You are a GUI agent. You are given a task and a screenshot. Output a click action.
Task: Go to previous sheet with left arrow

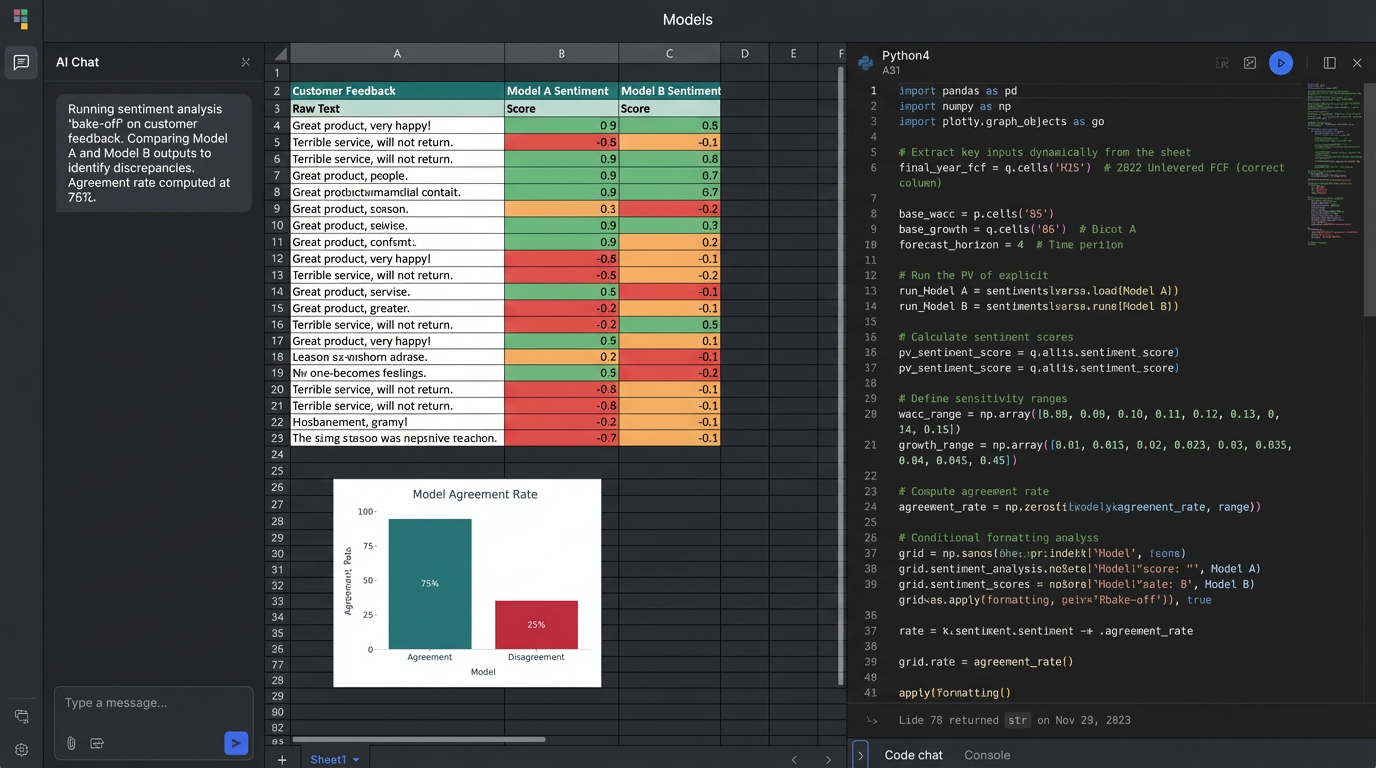point(794,760)
